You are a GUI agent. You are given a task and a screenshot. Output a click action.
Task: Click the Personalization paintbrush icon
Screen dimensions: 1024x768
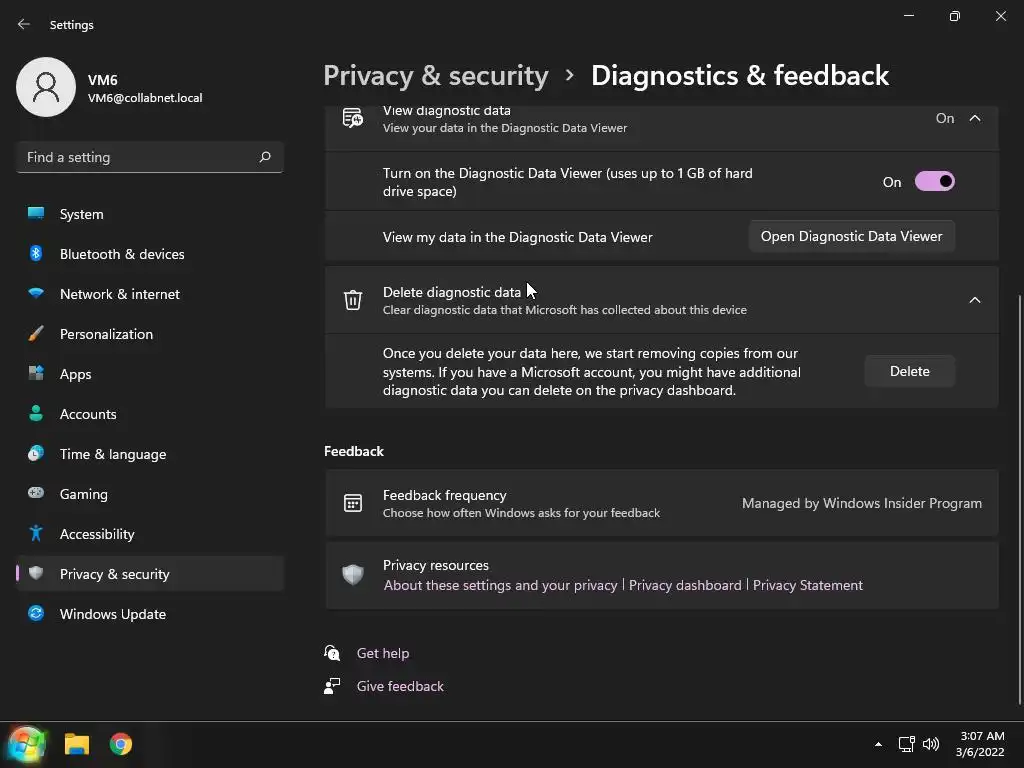[36, 333]
